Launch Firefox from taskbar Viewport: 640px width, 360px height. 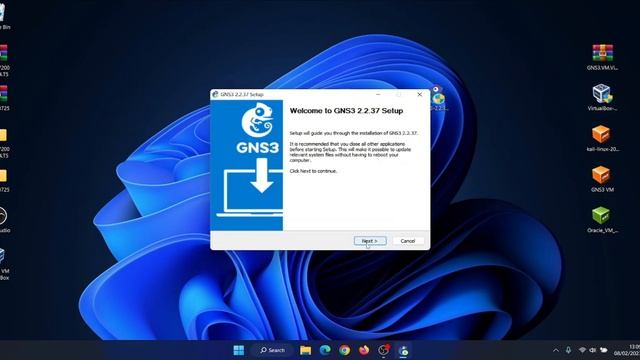[364, 350]
